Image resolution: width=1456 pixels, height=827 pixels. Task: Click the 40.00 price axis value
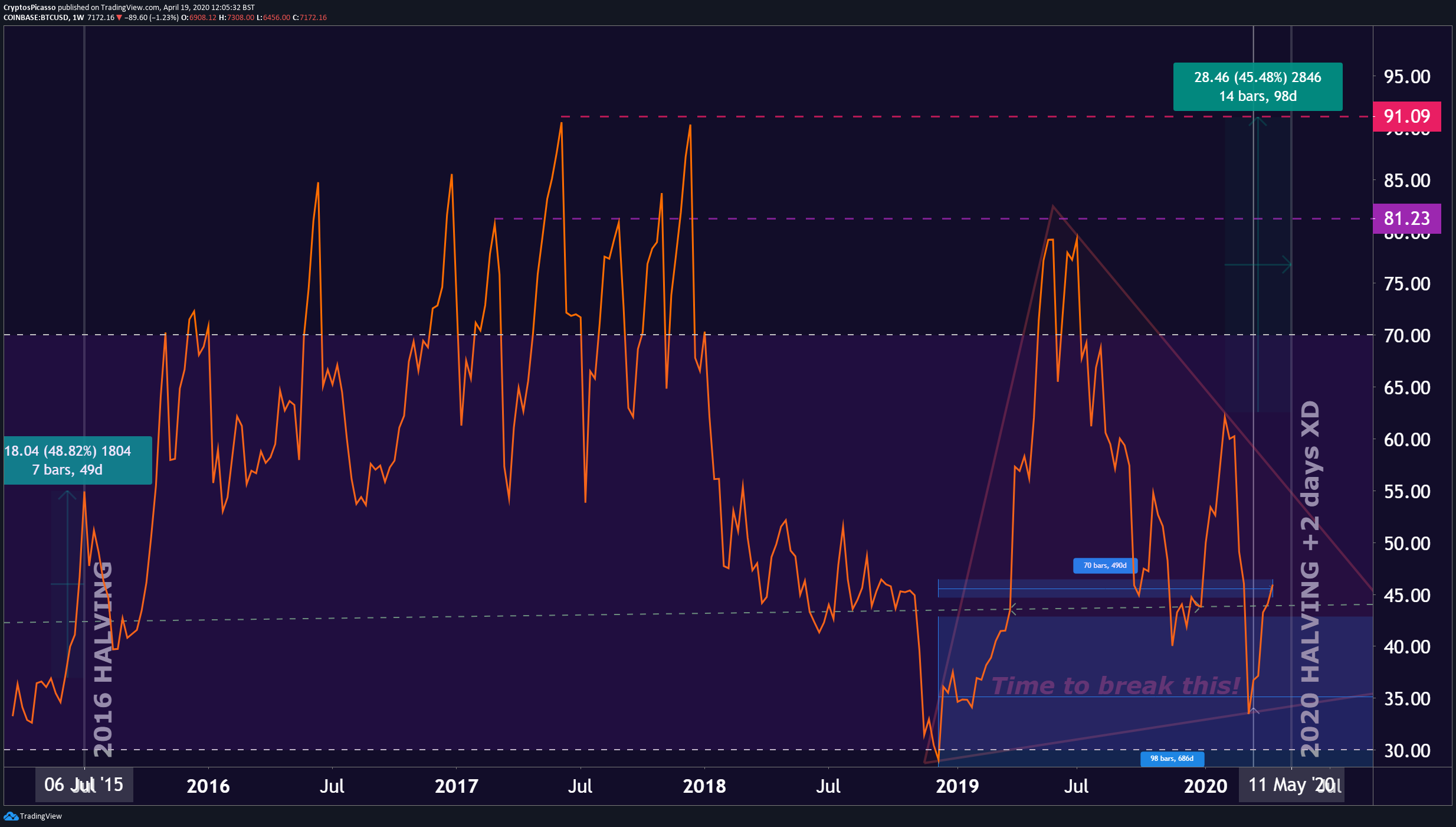(1407, 646)
